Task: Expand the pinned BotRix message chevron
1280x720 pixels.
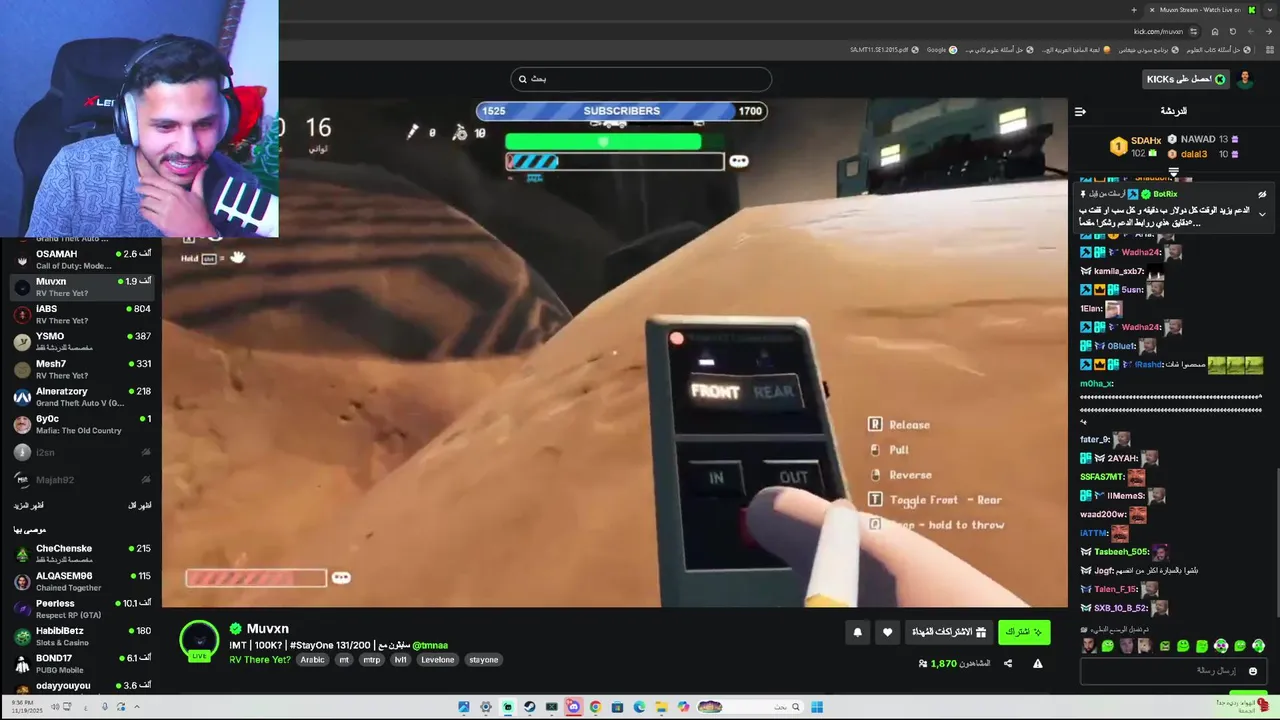Action: coord(1262,214)
